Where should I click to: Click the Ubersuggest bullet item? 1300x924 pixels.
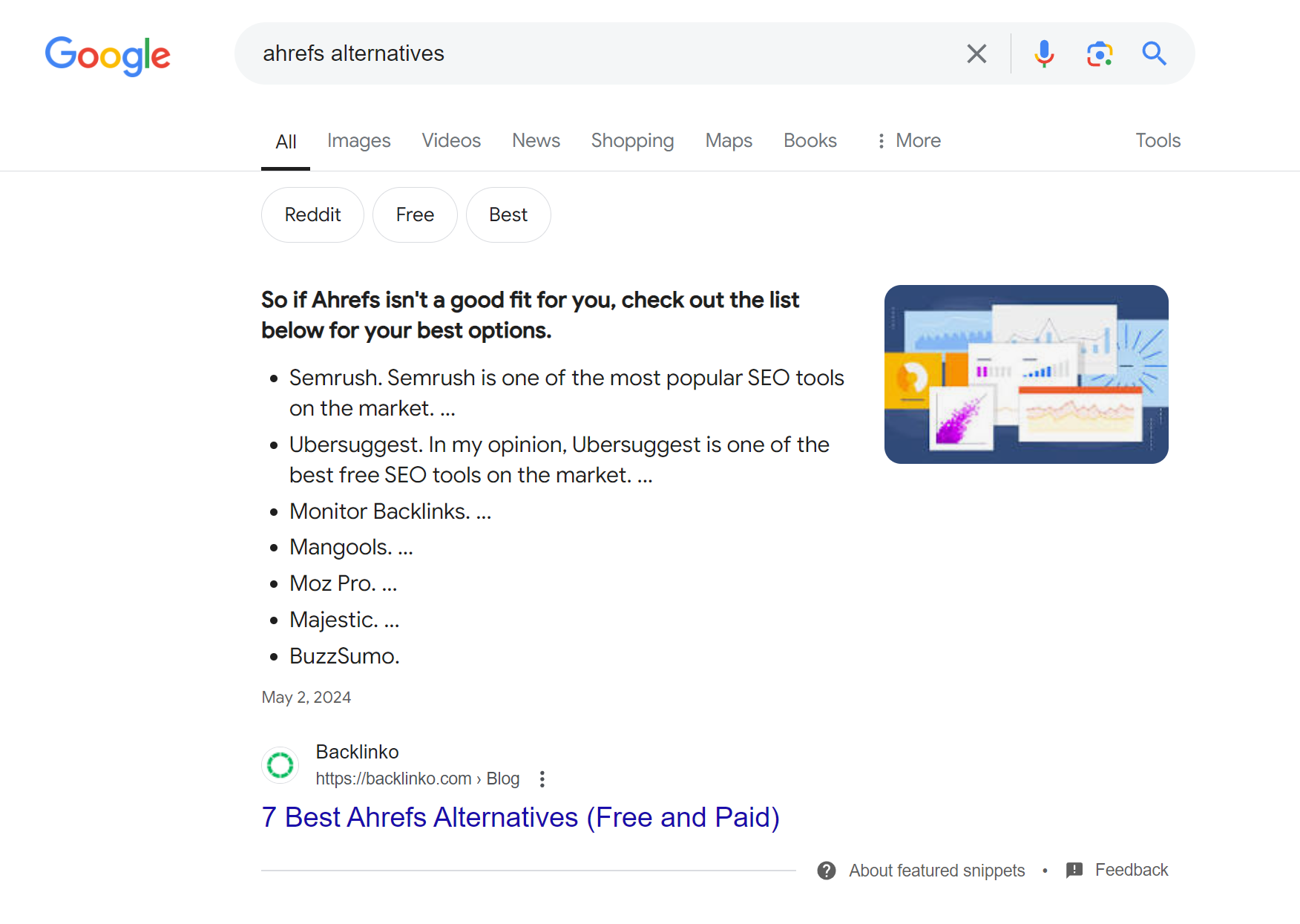[559, 459]
